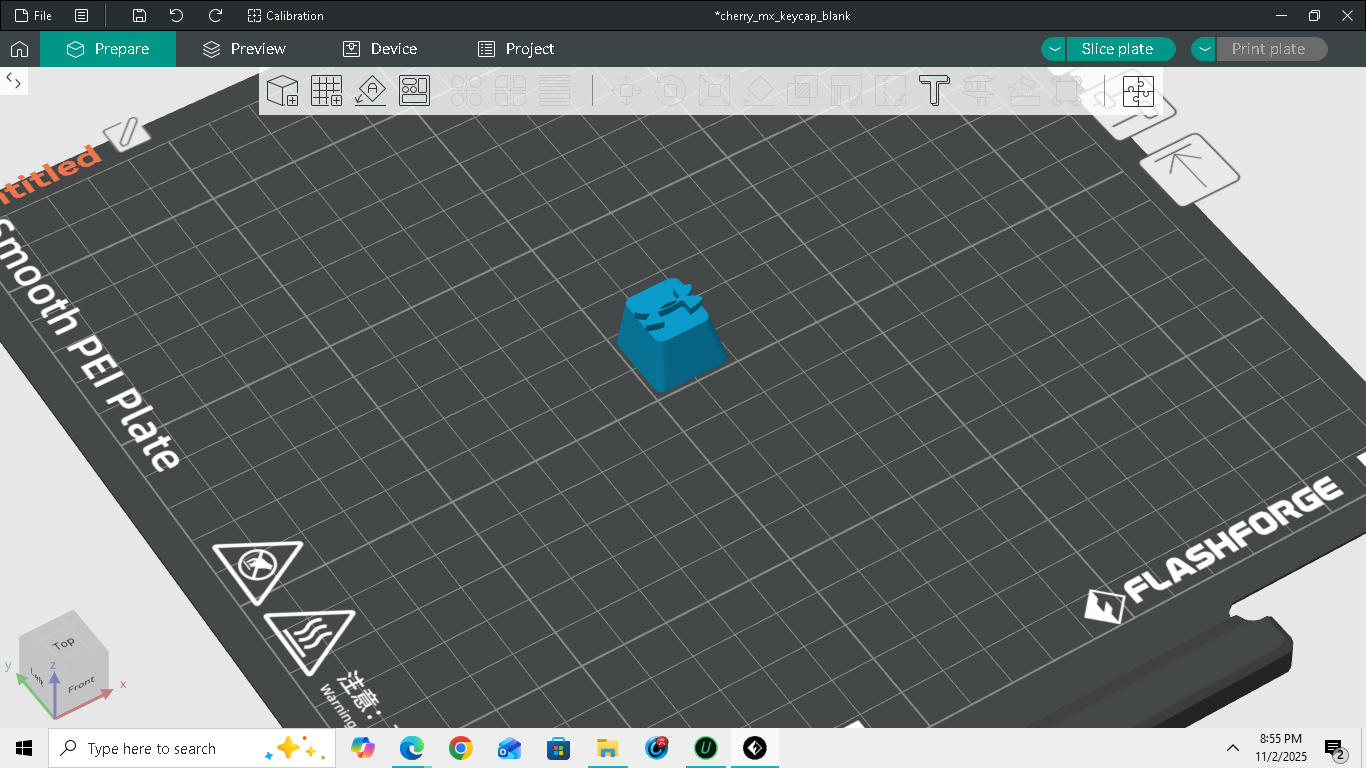Add a model with the cube icon
This screenshot has width=1366, height=768.
coord(283,91)
